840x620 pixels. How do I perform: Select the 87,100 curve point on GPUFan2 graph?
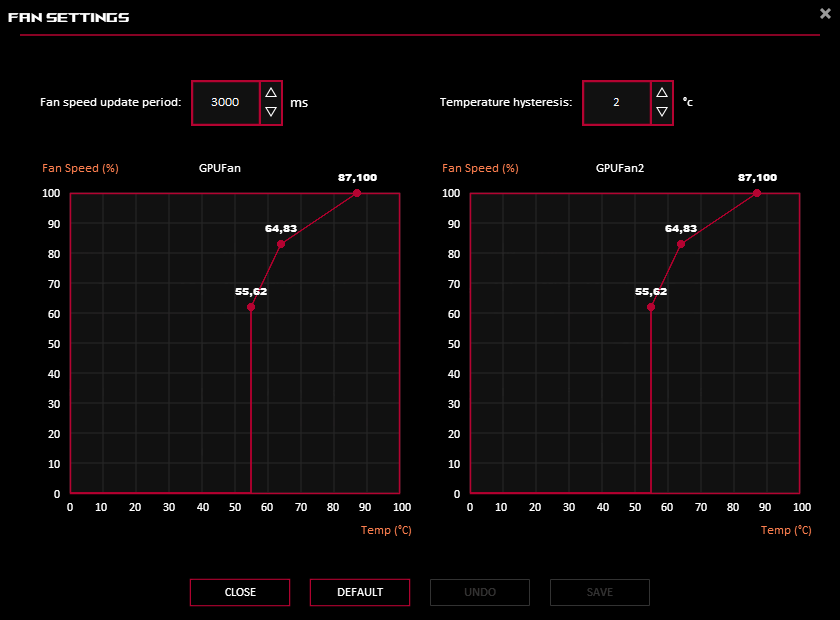[756, 193]
